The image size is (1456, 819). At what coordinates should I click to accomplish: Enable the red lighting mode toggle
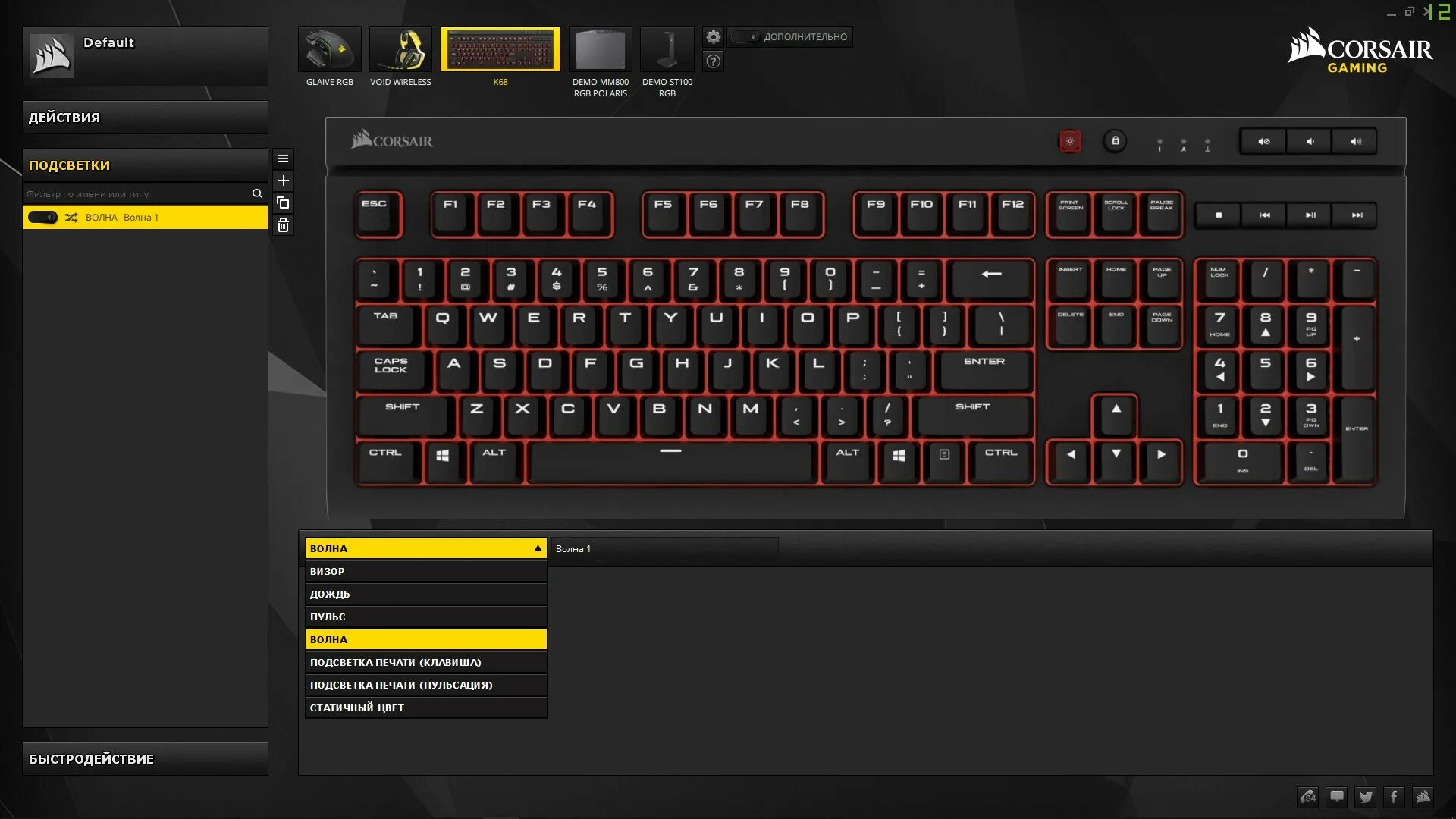click(1068, 140)
